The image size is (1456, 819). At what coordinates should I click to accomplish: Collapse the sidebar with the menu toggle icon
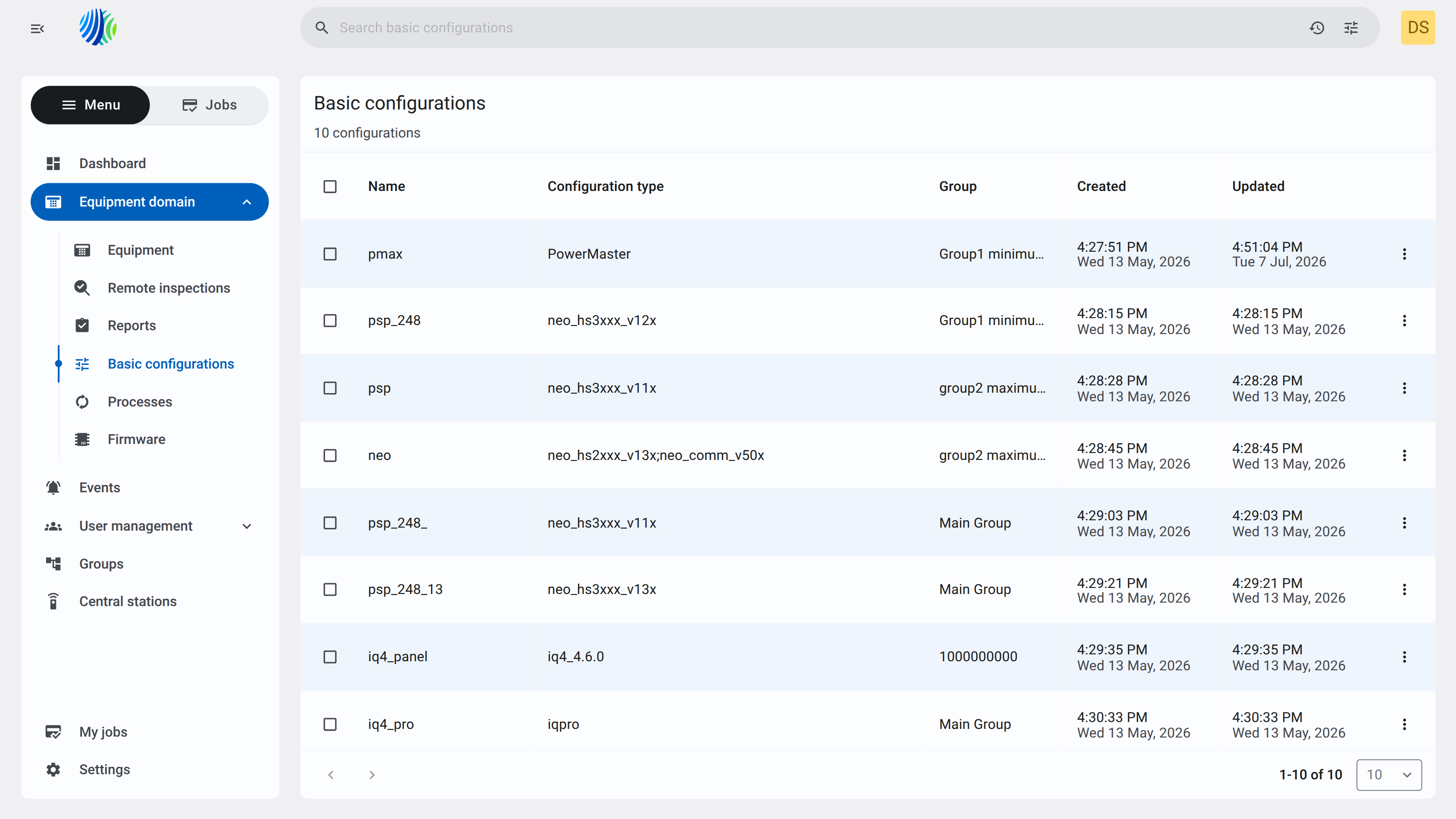pos(37,28)
